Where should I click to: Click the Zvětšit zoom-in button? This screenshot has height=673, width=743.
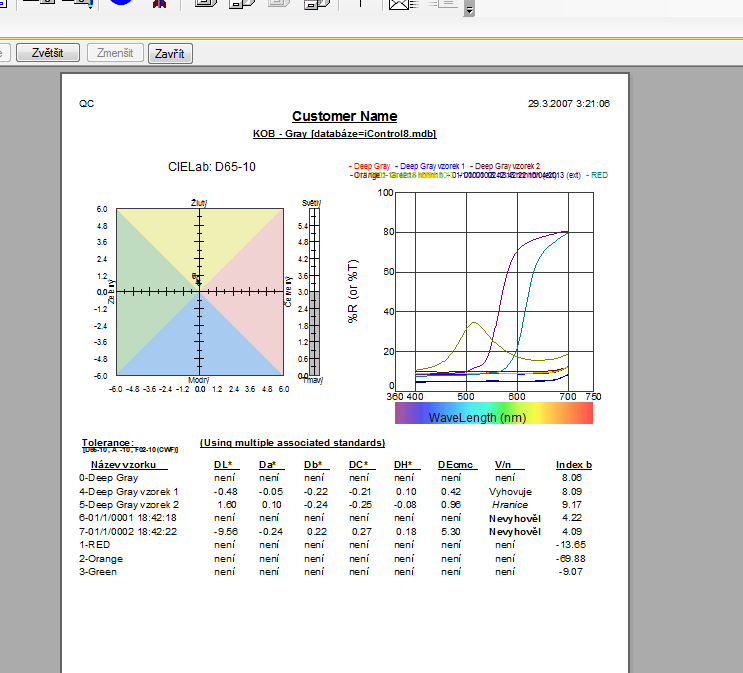pos(47,53)
